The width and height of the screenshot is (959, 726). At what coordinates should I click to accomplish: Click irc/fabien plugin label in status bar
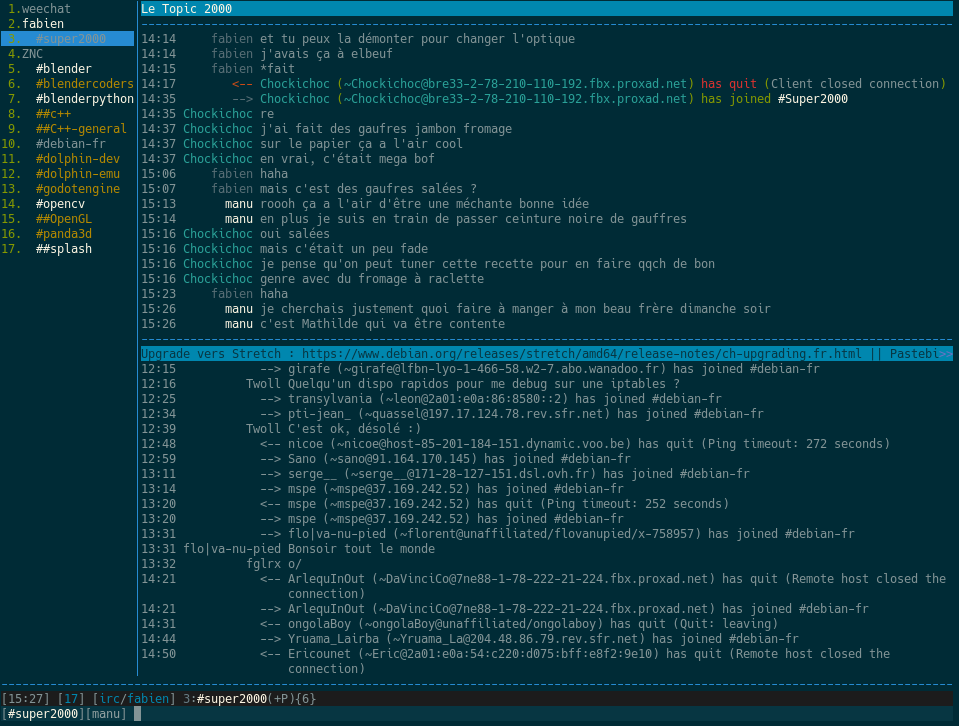click(x=134, y=698)
